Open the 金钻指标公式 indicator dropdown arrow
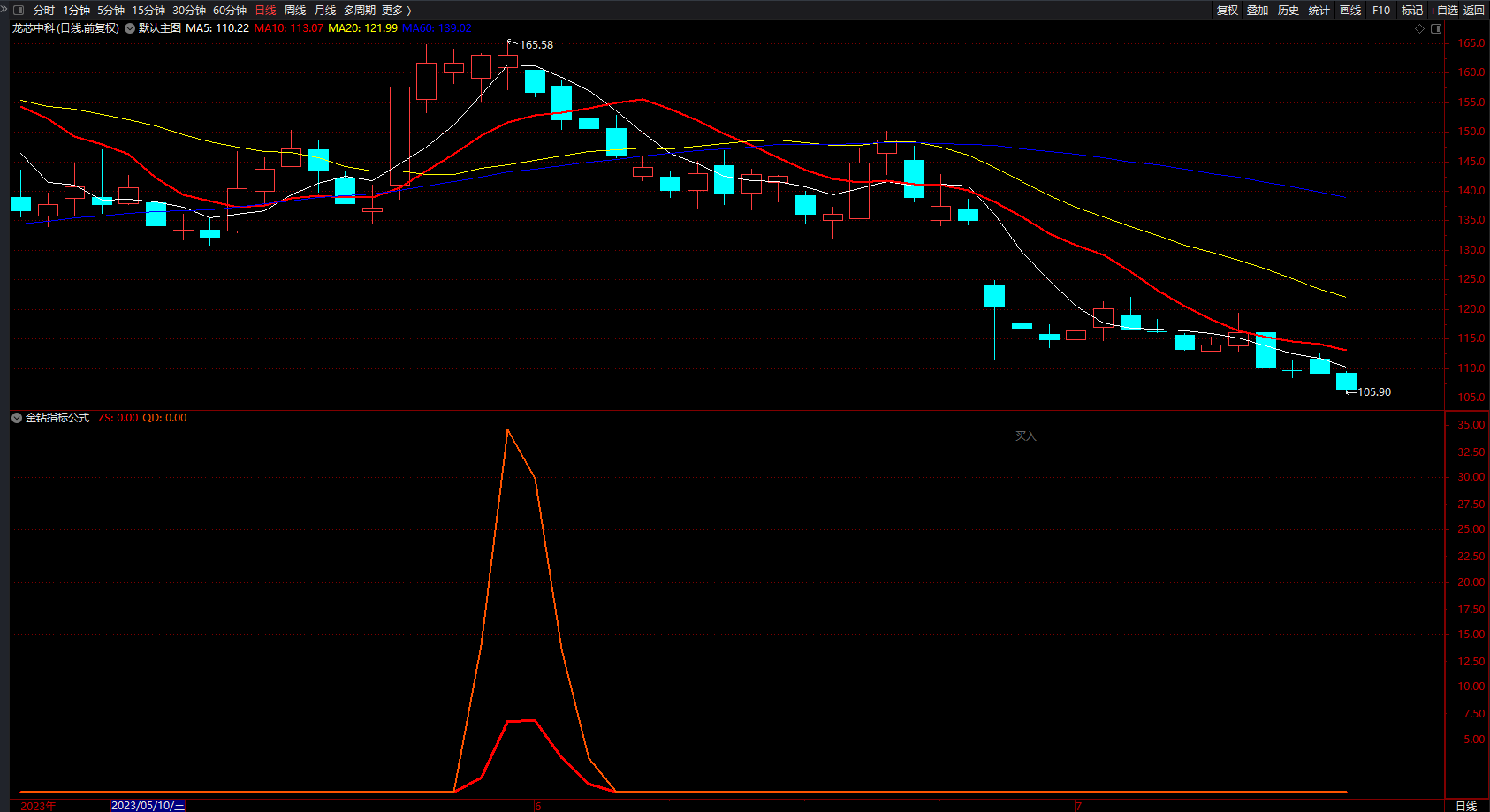1490x812 pixels. coord(17,418)
